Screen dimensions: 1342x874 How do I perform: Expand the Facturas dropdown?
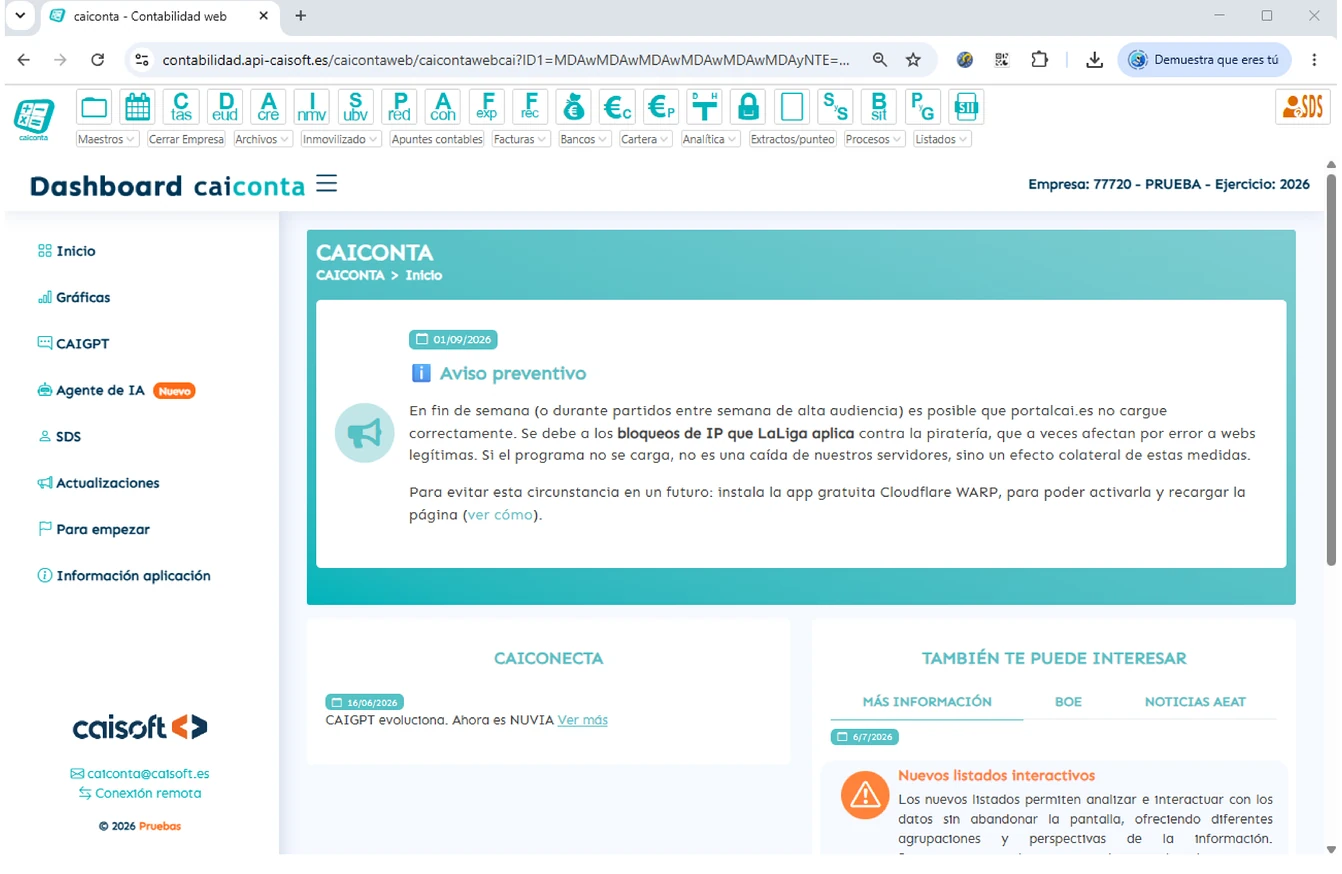(x=521, y=139)
